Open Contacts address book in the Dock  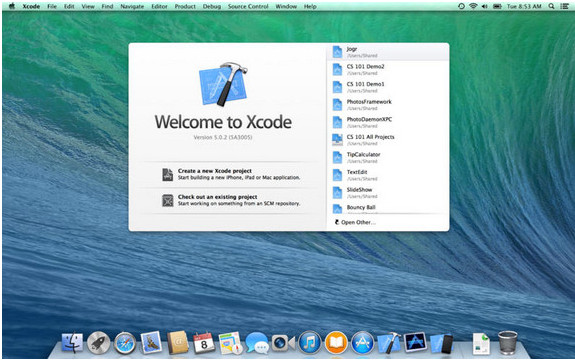178,343
